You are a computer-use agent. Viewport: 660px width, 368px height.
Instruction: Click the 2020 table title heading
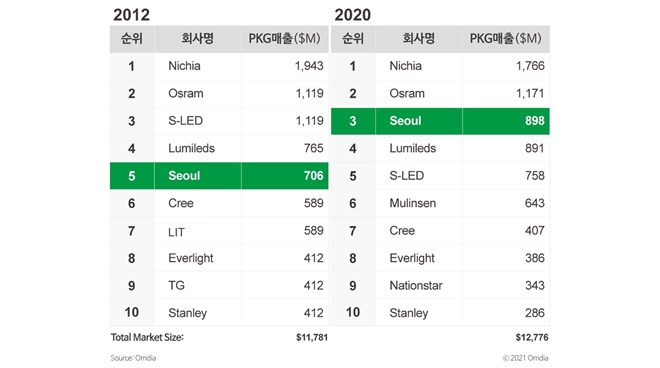pos(353,15)
